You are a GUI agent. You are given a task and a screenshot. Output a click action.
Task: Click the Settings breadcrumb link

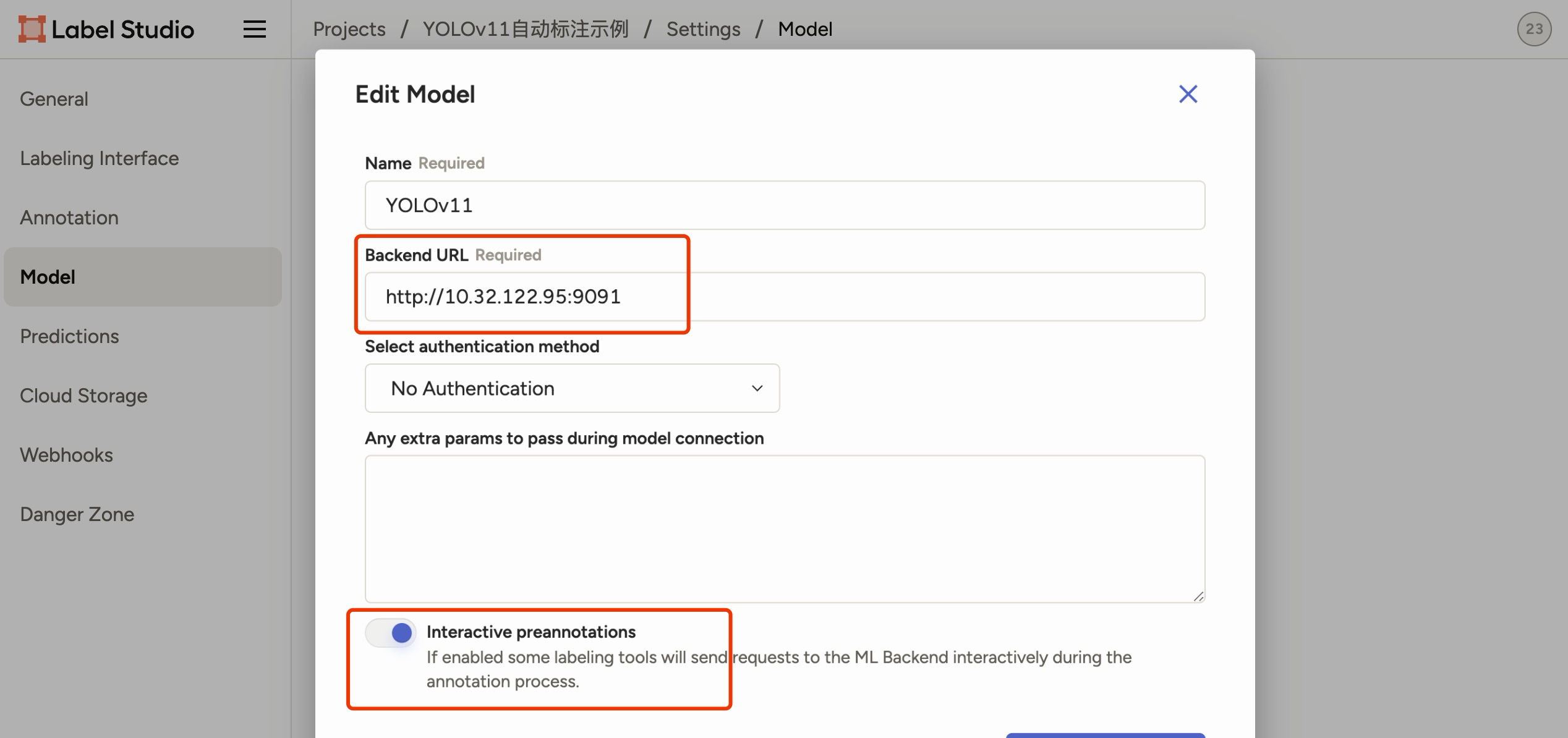(703, 29)
